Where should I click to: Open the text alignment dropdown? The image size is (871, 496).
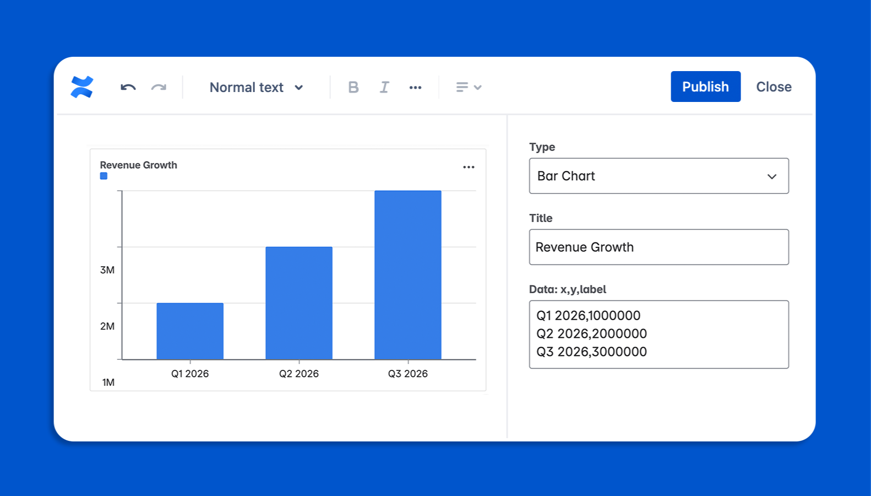click(468, 87)
